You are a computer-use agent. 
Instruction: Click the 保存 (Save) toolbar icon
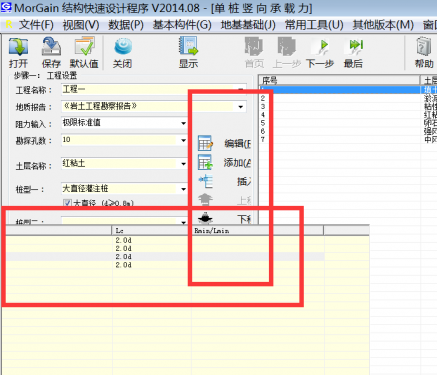[51, 47]
